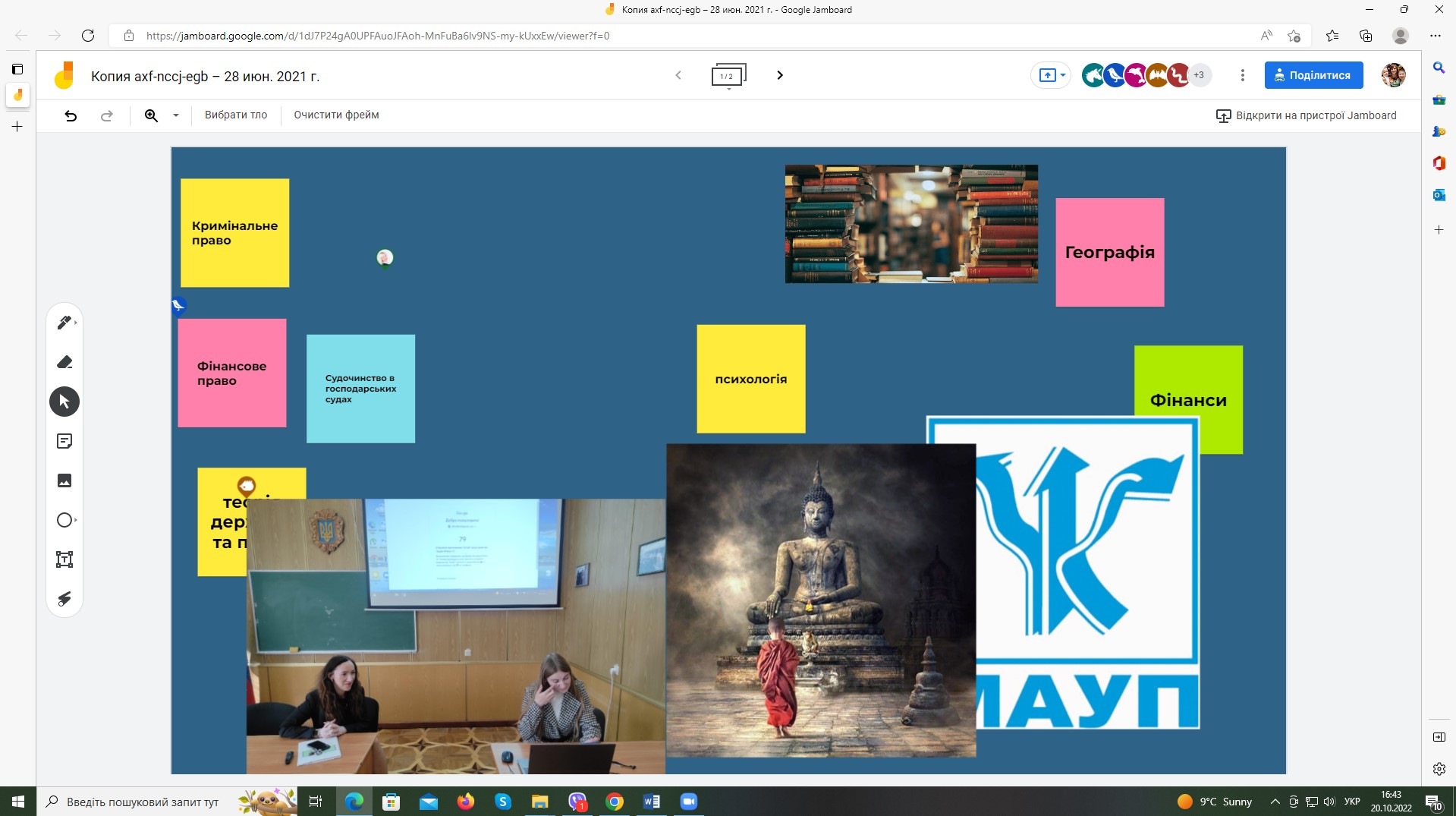The image size is (1456, 816).
Task: Choose the Circle shape tool
Action: pos(64,520)
